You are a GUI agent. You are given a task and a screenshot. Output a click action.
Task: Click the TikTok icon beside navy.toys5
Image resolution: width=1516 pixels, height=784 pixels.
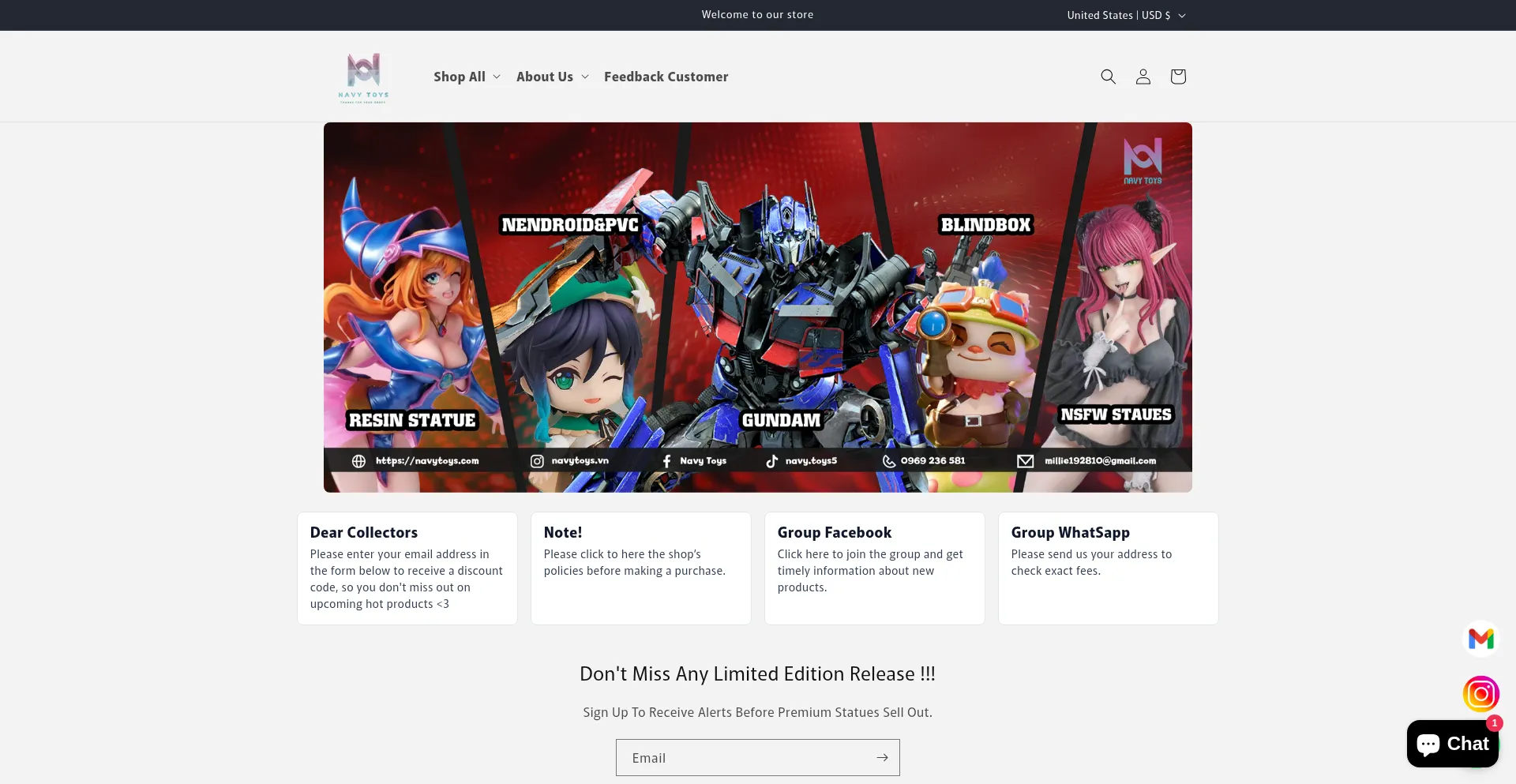point(772,461)
